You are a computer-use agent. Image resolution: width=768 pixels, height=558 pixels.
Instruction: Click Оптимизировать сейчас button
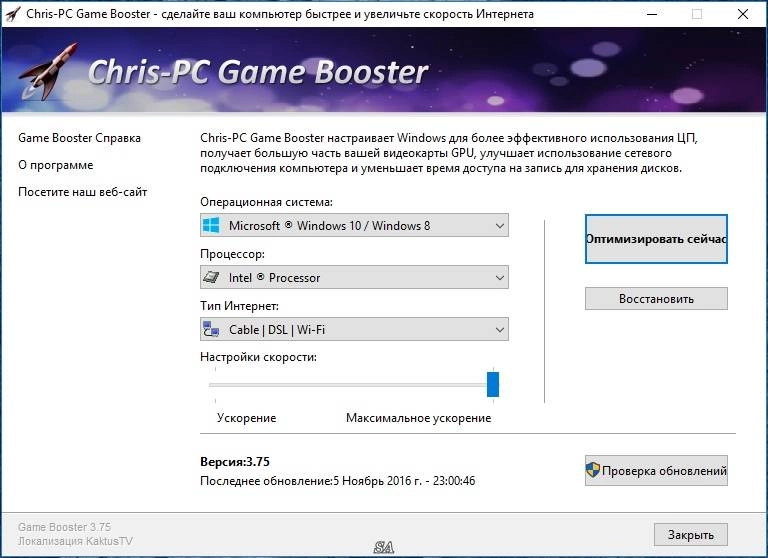[x=656, y=239]
